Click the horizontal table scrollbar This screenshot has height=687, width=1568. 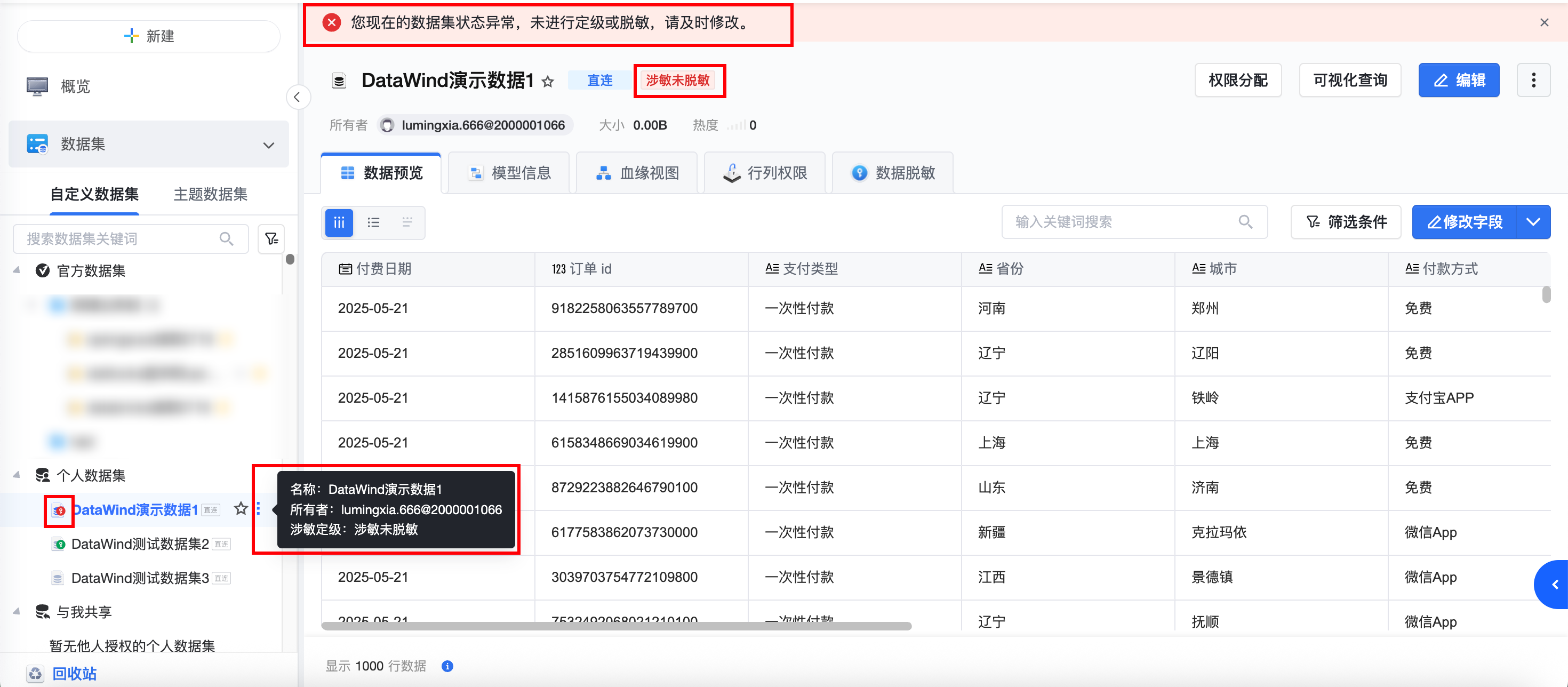[x=616, y=626]
